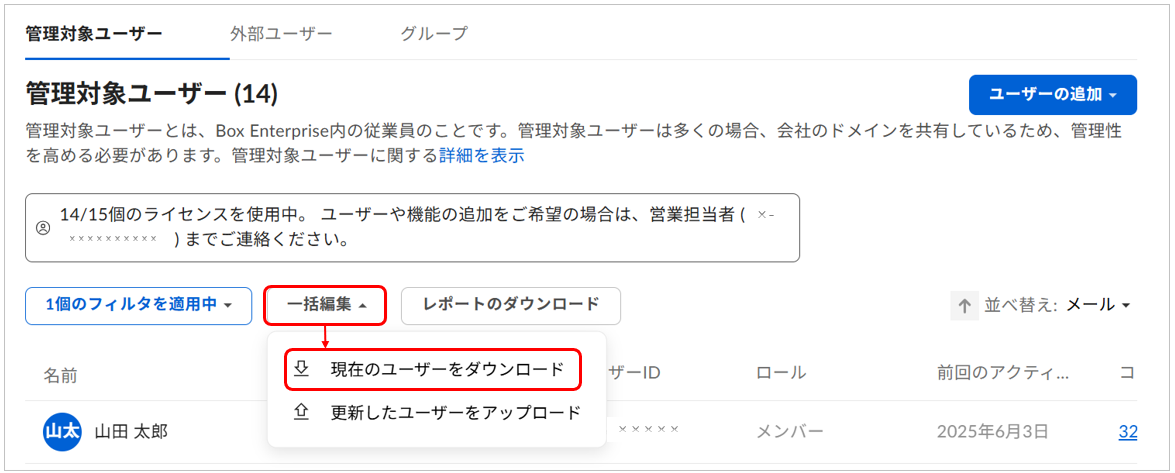1175x473 pixels.
Task: Open the 並べ替え: メール sort dropdown
Action: (x=1098, y=305)
